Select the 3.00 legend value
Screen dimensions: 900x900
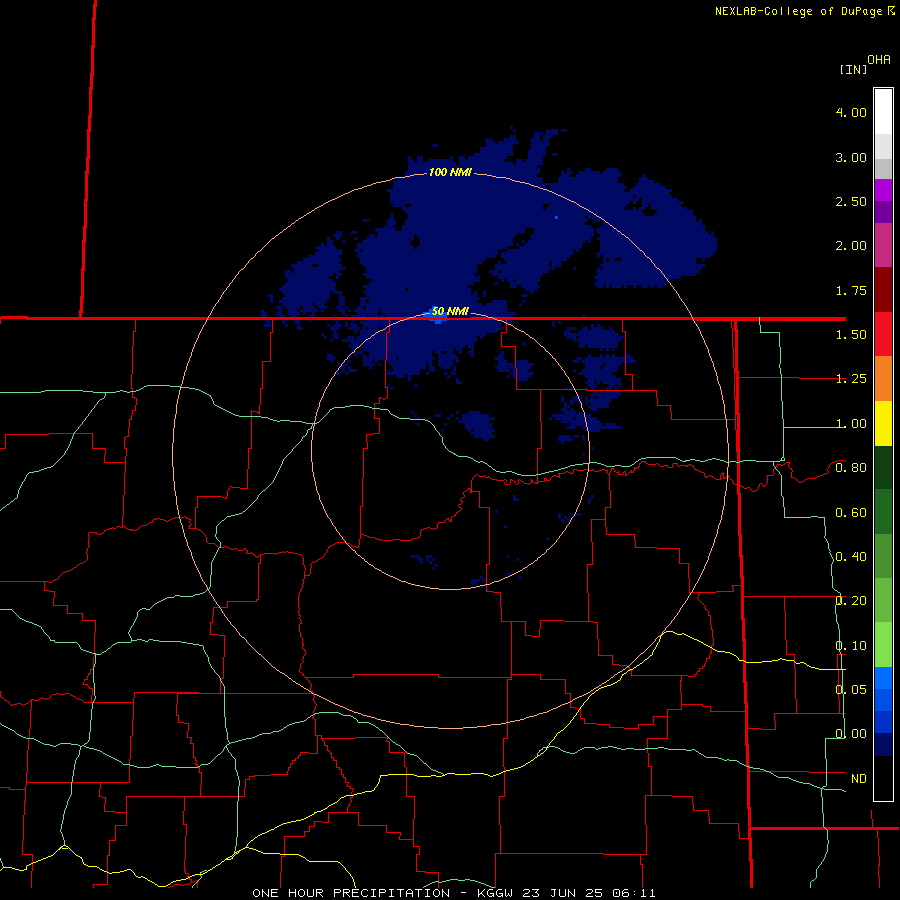click(x=851, y=157)
